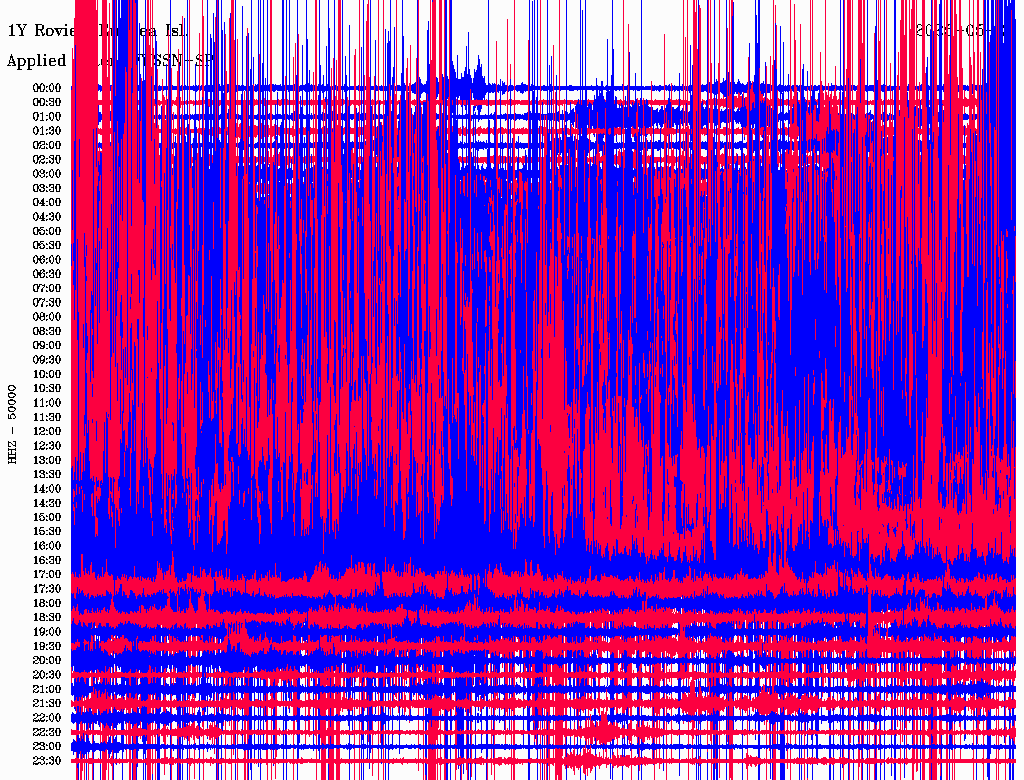Click the 03:00 time label
The width and height of the screenshot is (1024, 780).
point(47,174)
